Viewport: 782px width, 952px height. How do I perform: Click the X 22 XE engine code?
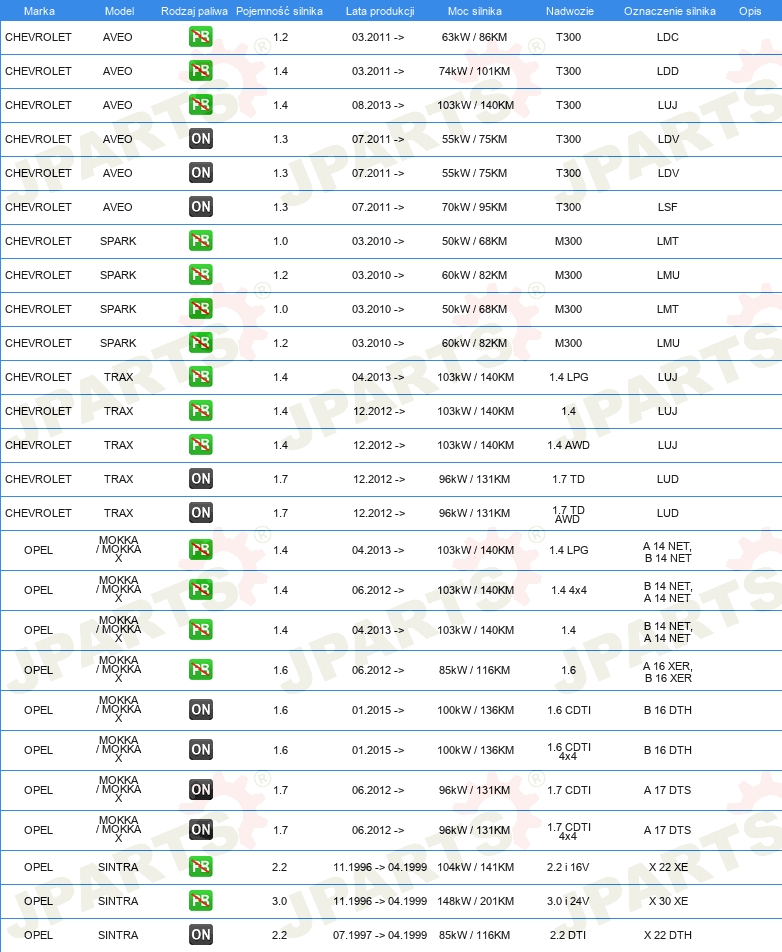point(668,867)
